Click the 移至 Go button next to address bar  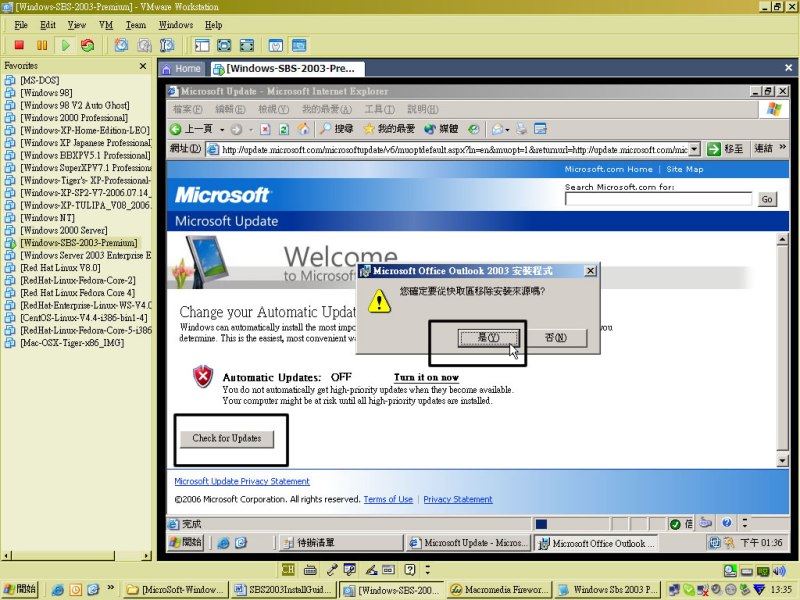(x=725, y=149)
